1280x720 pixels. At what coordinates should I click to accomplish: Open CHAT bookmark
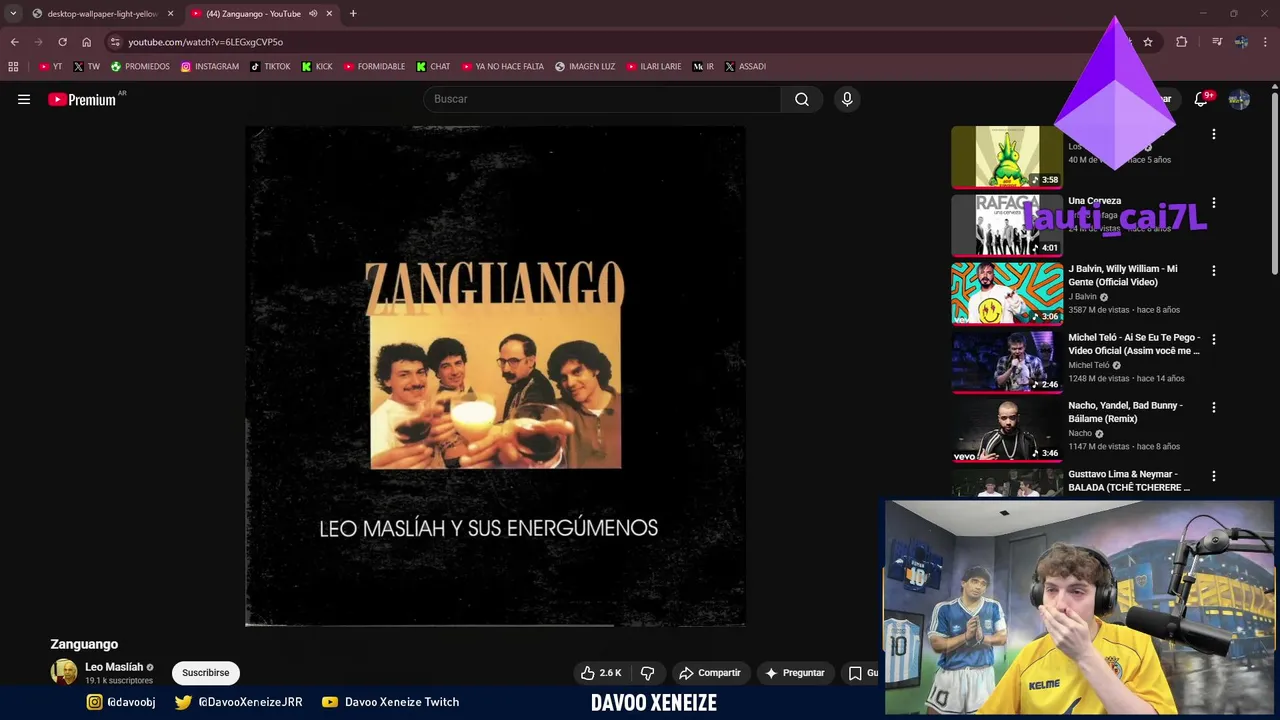[434, 67]
